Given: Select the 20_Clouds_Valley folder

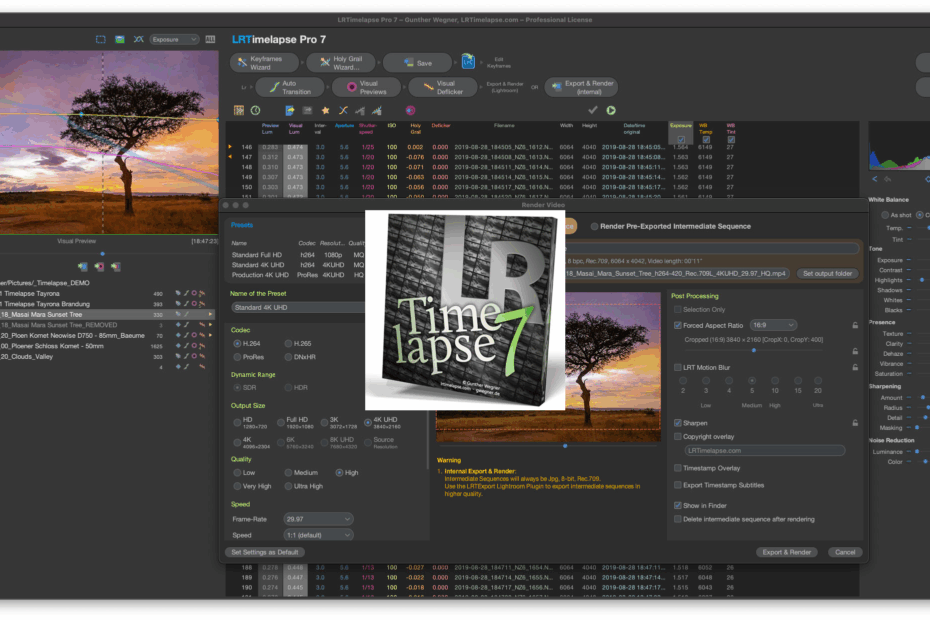Looking at the screenshot, I should point(107,357).
